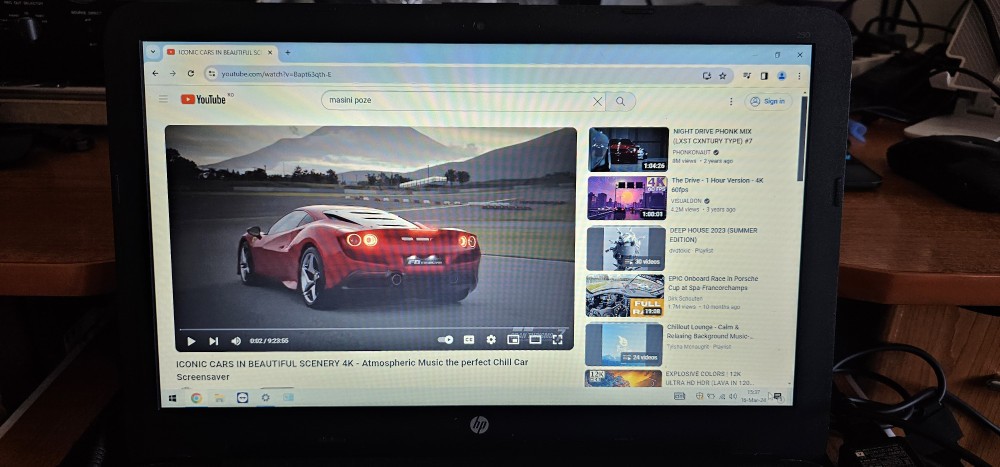Open Settings gear in taskbar
This screenshot has height=467, width=1000.
click(265, 397)
